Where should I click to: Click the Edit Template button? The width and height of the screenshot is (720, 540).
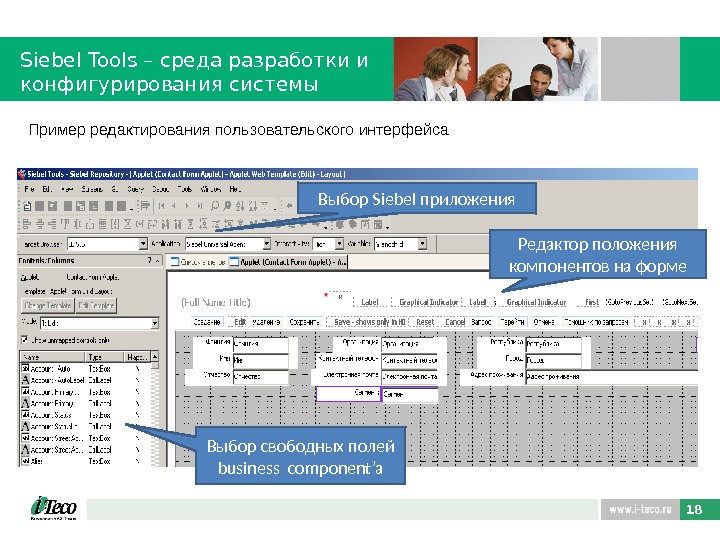(96, 306)
